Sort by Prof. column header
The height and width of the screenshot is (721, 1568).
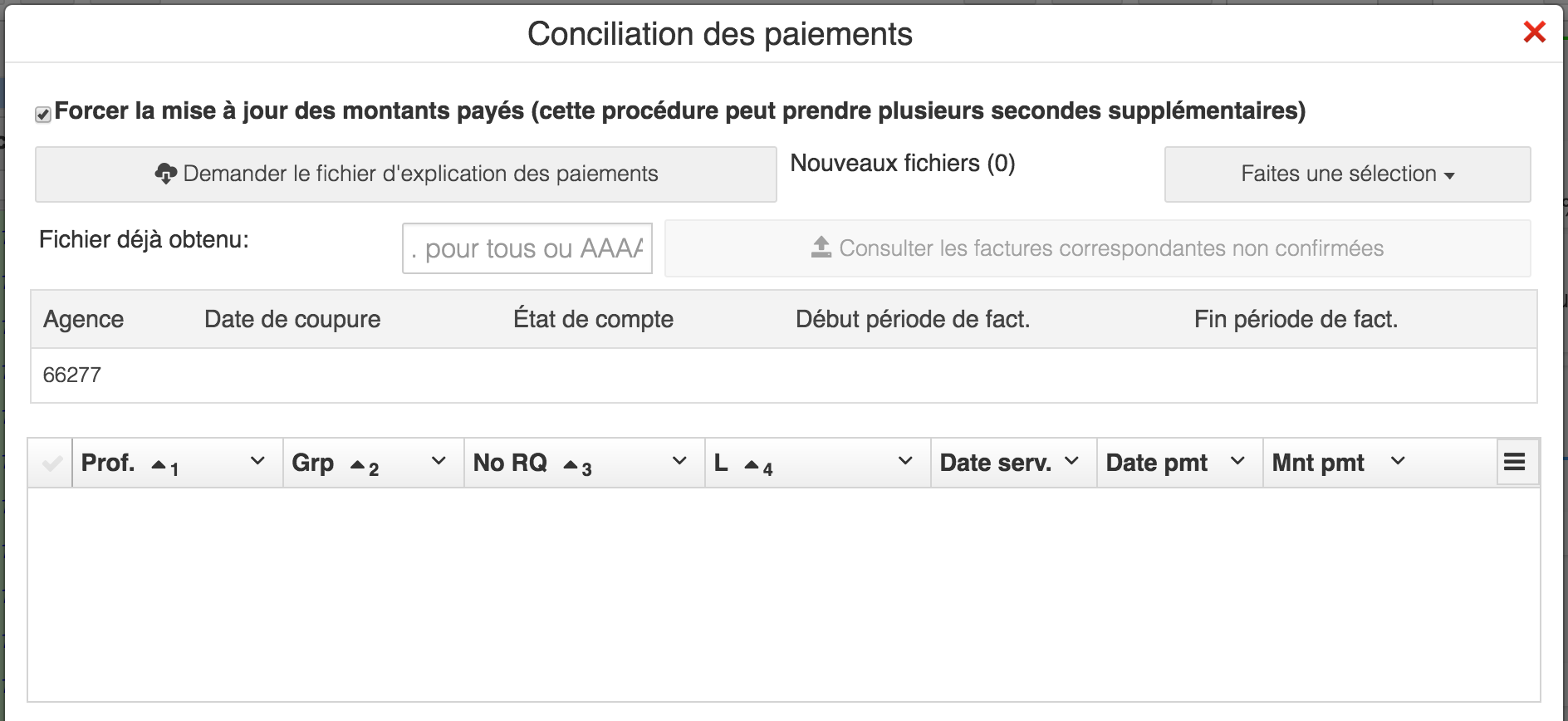(x=108, y=463)
